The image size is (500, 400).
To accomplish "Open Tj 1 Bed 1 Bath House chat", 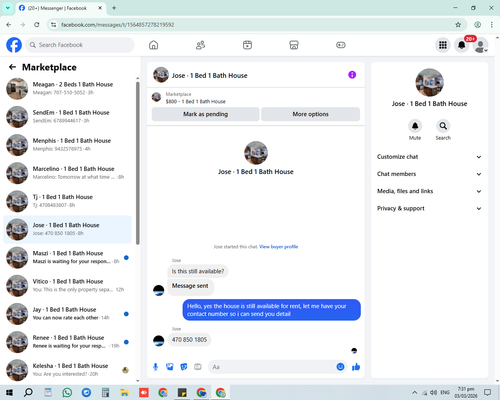I will tap(67, 201).
